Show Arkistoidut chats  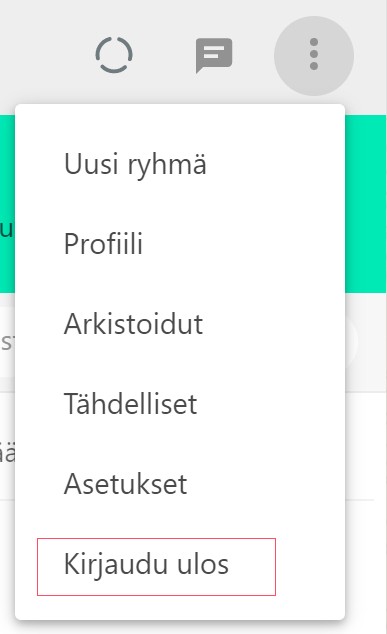point(133,324)
